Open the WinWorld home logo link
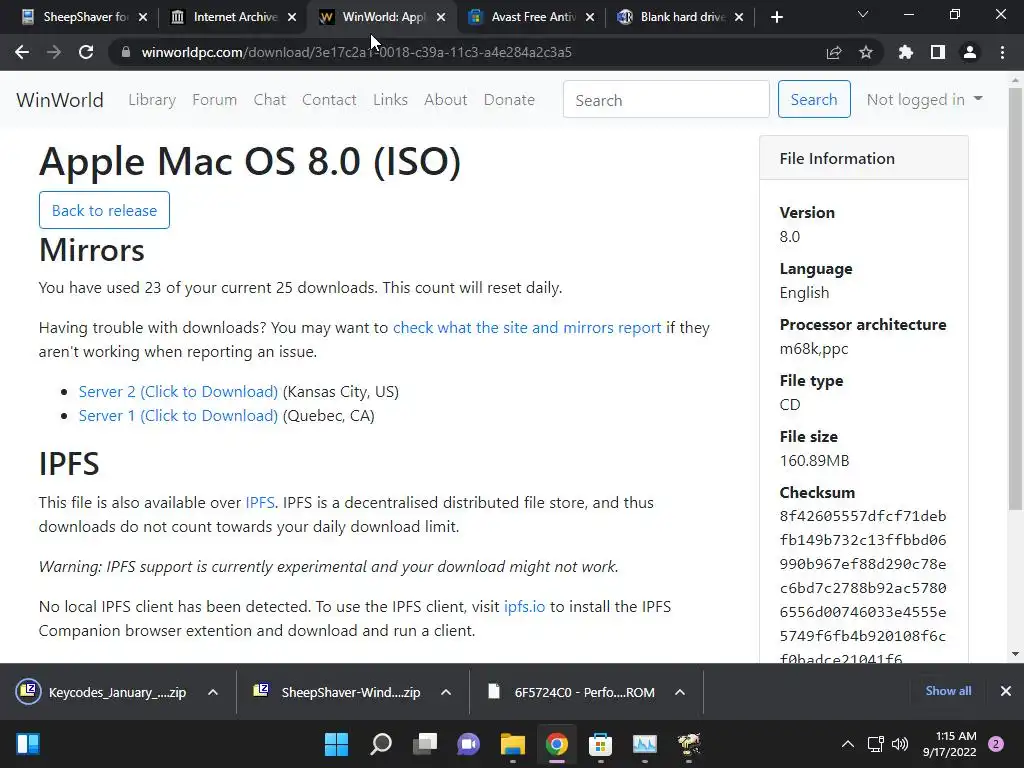The width and height of the screenshot is (1024, 768). tap(60, 100)
